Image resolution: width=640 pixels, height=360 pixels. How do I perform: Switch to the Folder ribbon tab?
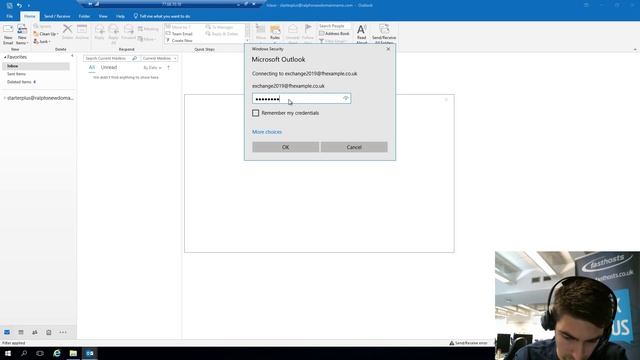84,16
